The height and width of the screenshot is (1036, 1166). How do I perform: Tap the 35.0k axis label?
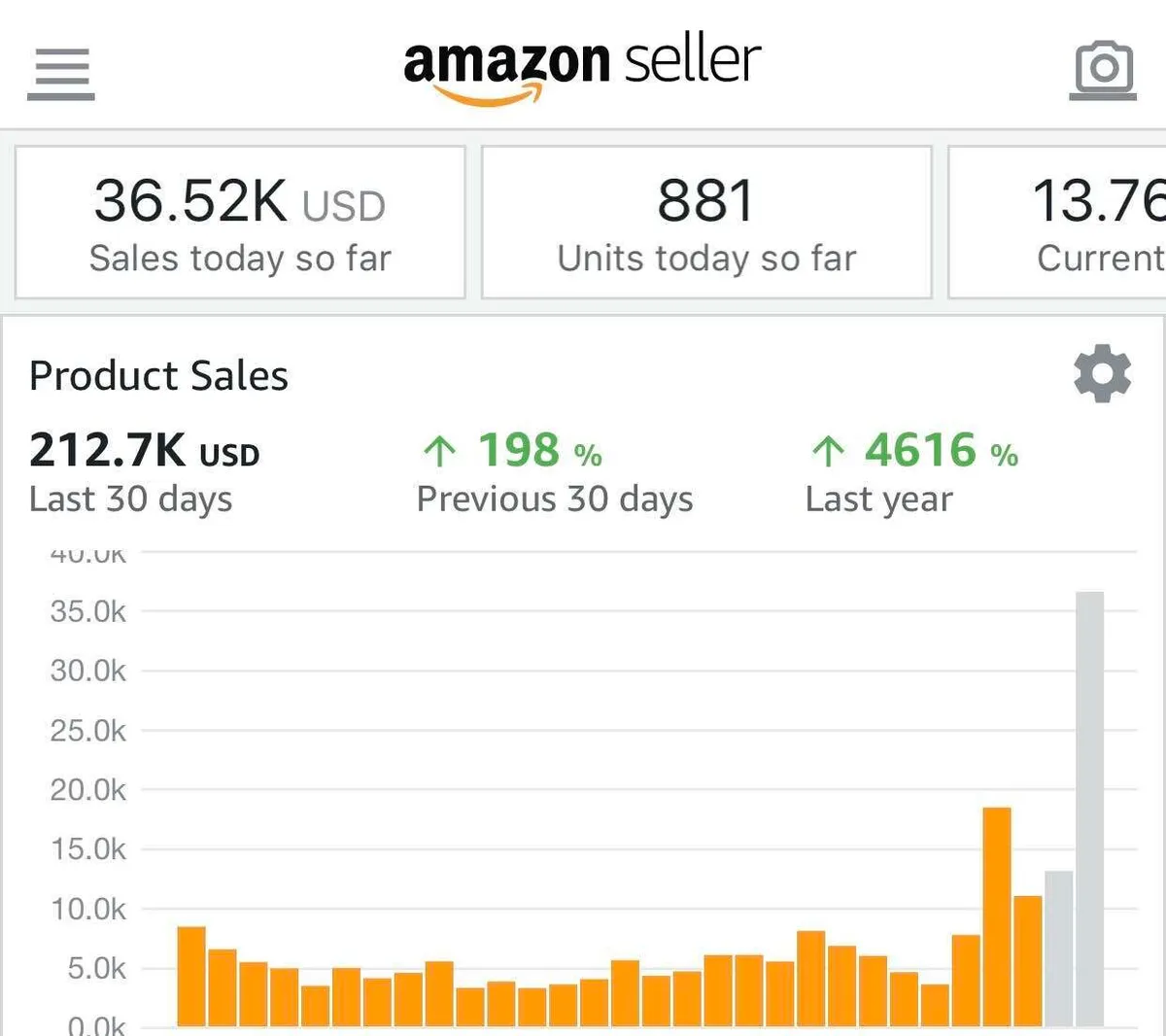click(x=87, y=611)
